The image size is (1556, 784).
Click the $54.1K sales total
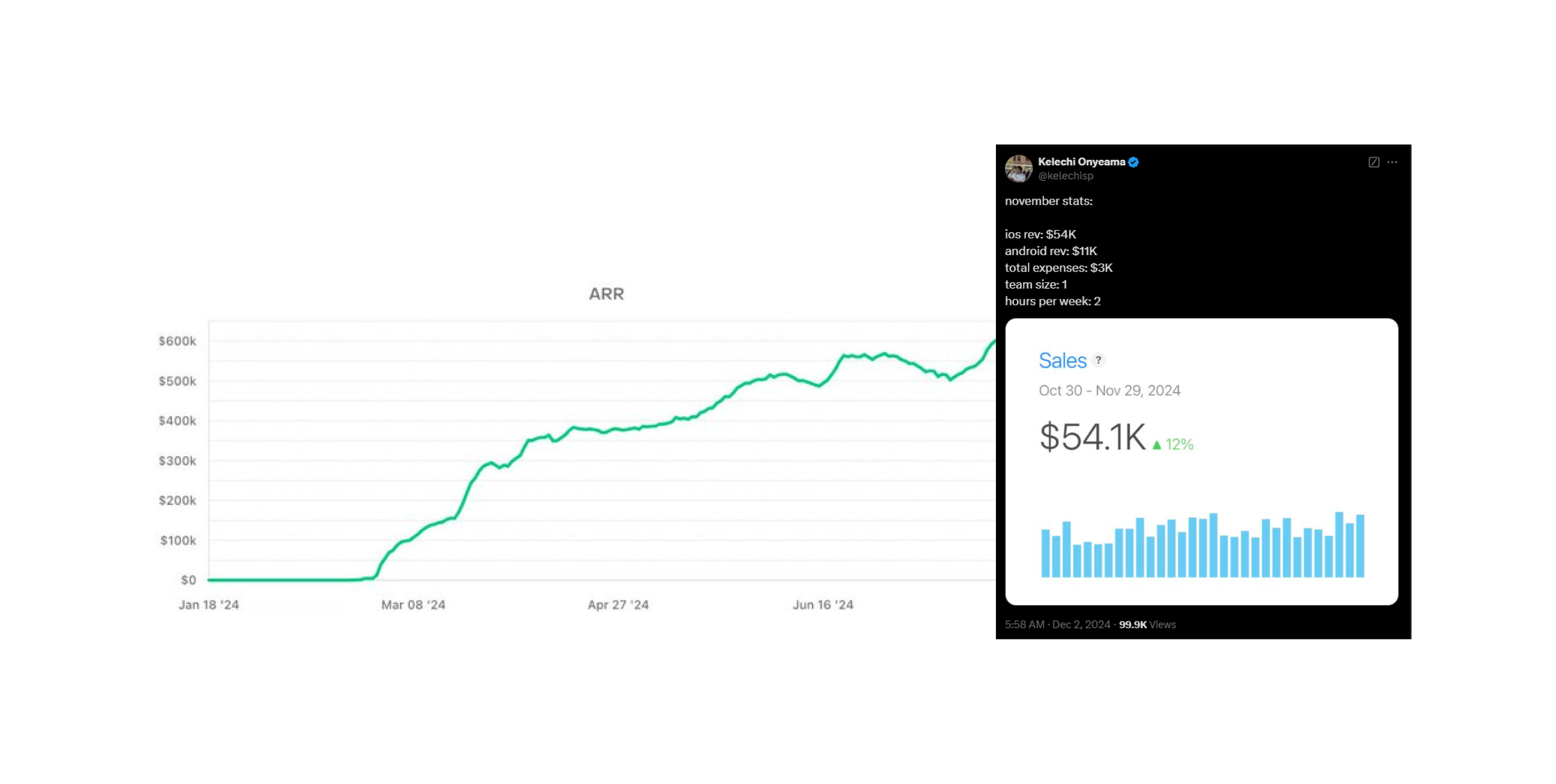pos(1091,437)
